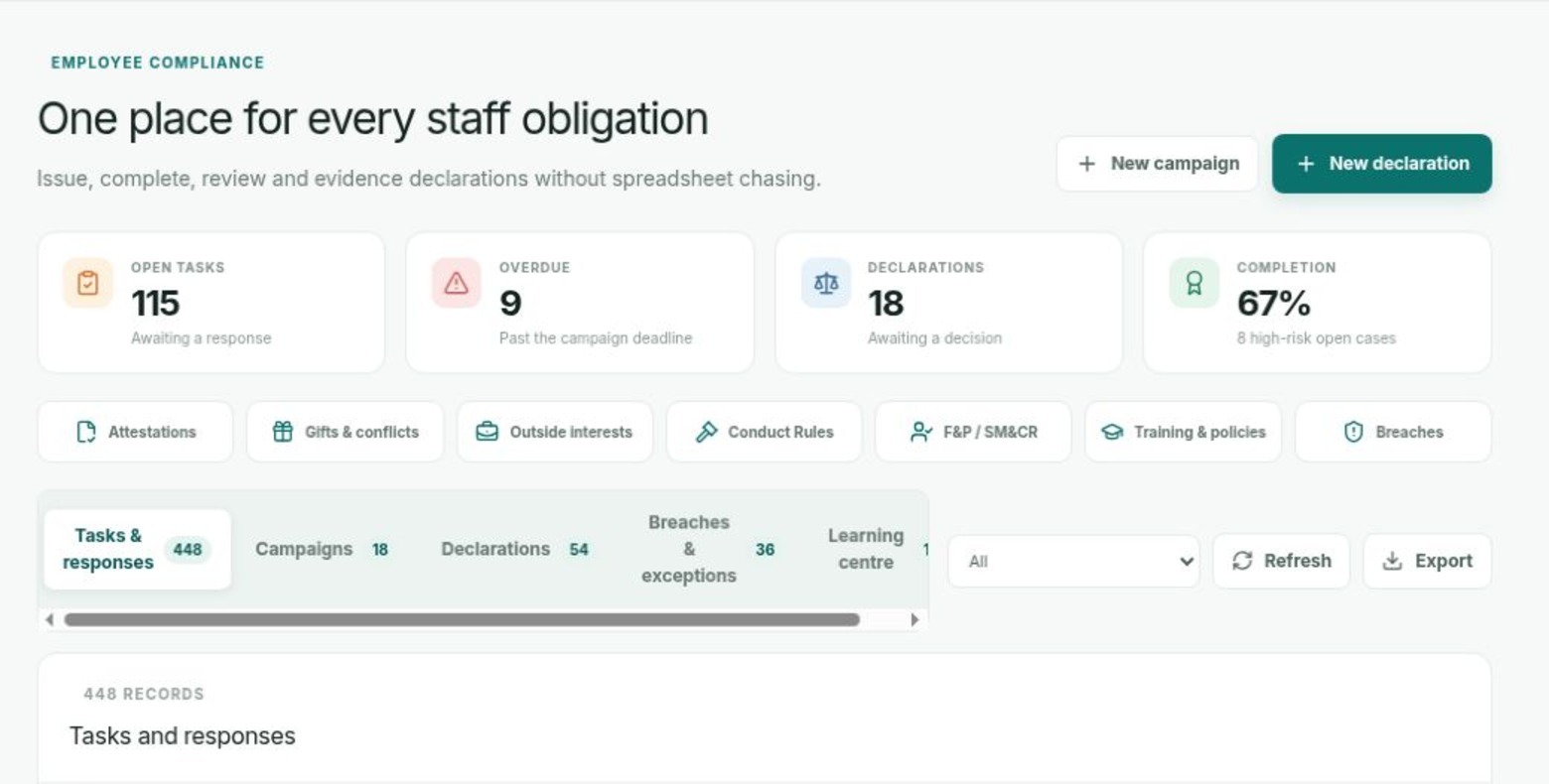
Task: Click the 'Tasks and responses' heading
Action: (183, 735)
